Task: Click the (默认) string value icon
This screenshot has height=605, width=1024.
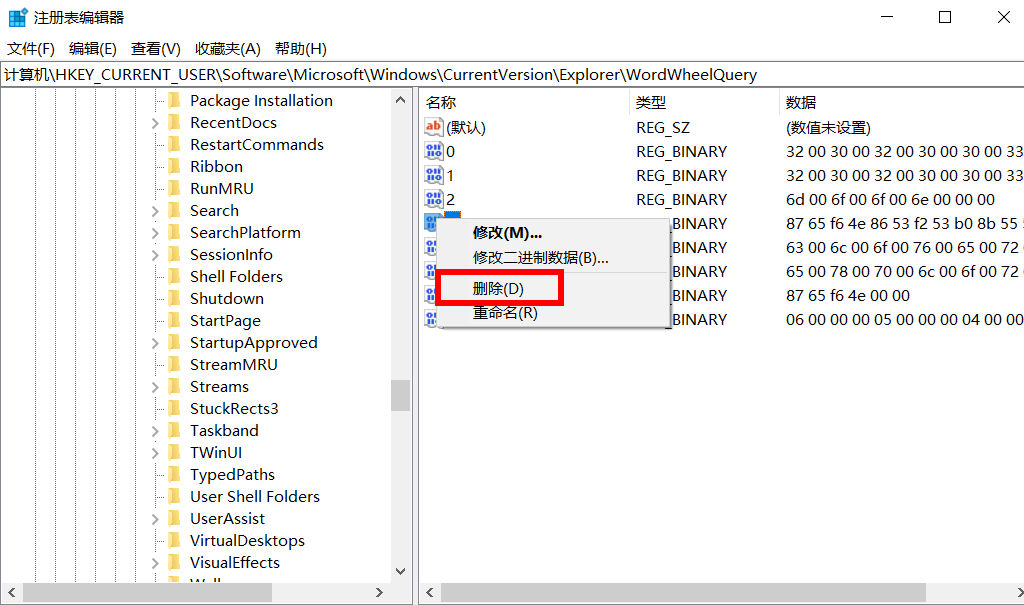Action: tap(434, 127)
